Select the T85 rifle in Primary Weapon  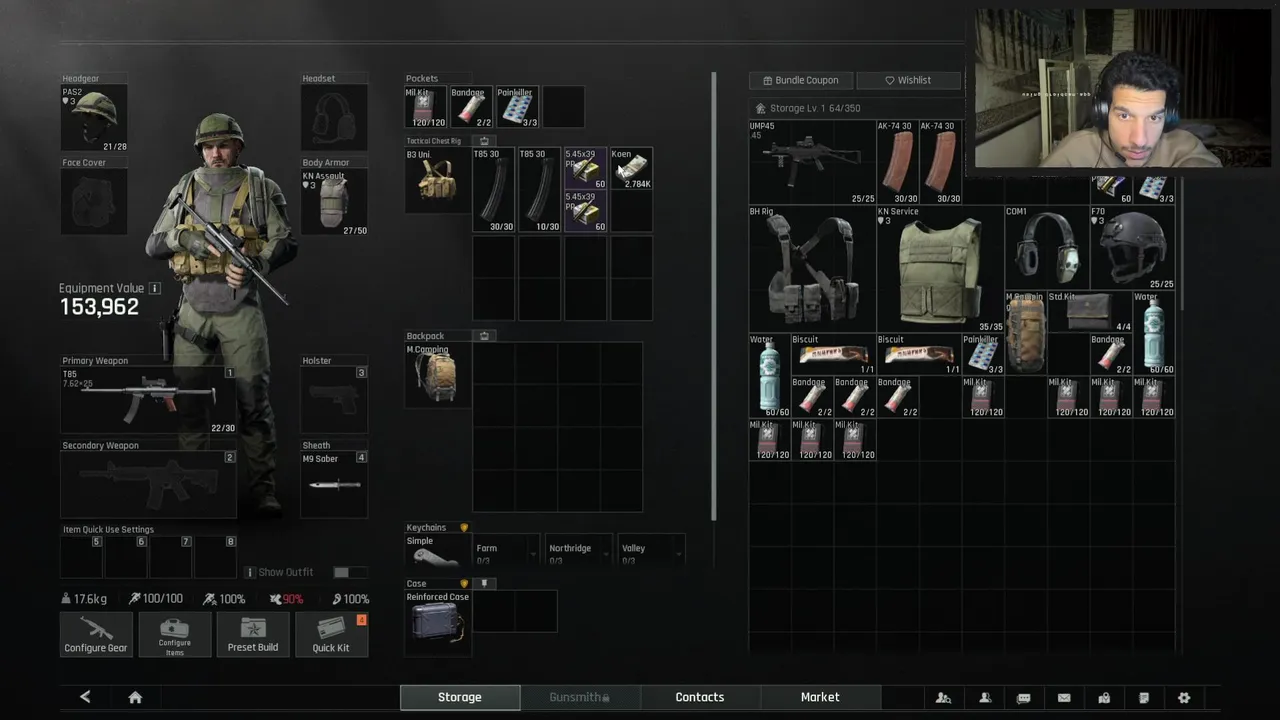click(148, 400)
